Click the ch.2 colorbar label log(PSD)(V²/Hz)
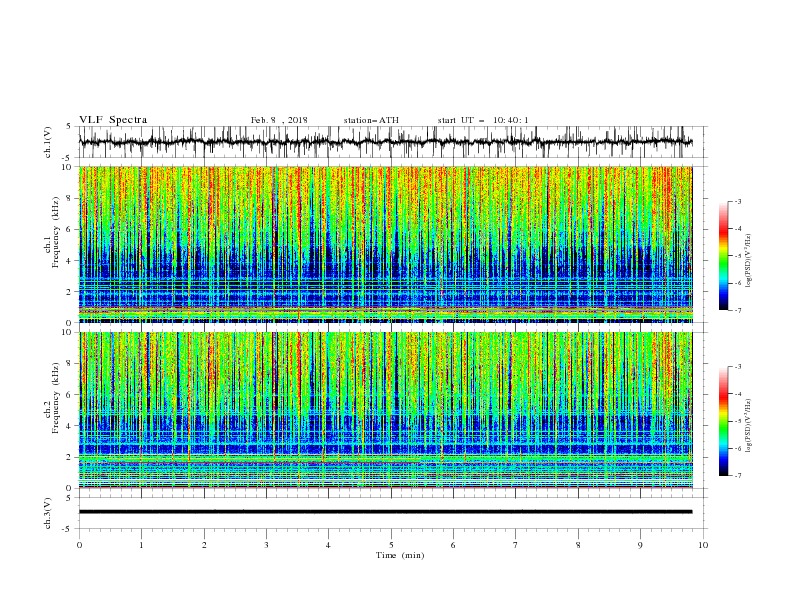792x612 pixels. pos(748,426)
